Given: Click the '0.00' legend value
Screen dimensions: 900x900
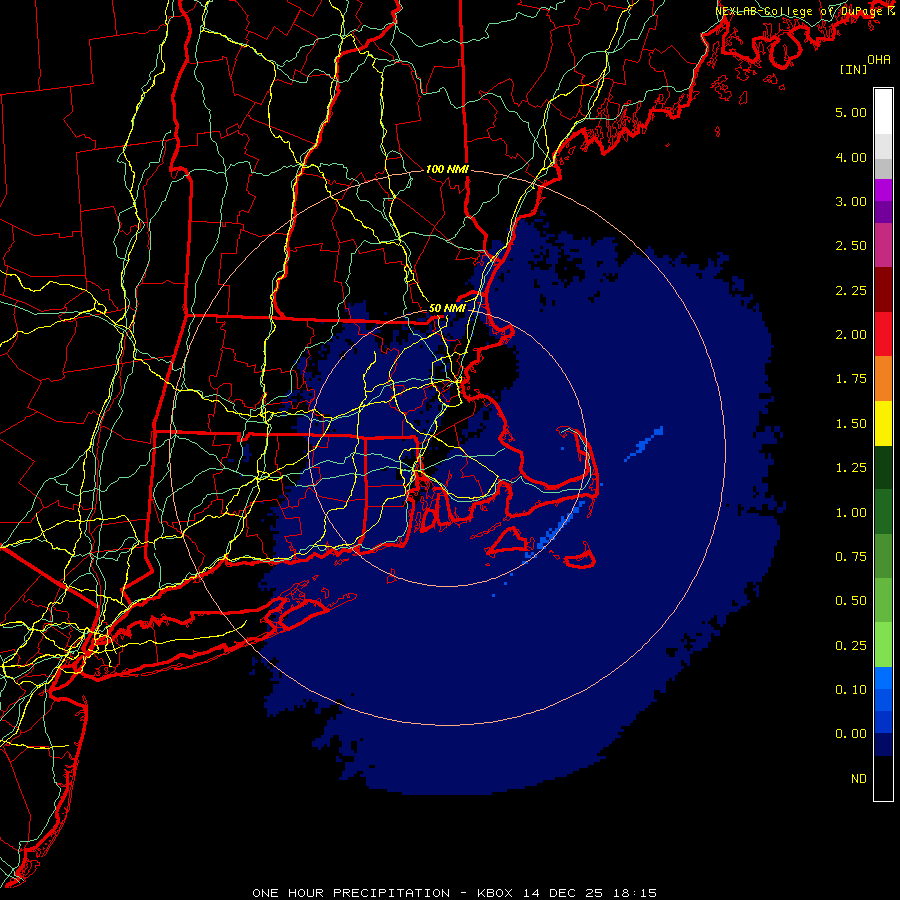Looking at the screenshot, I should 851,734.
